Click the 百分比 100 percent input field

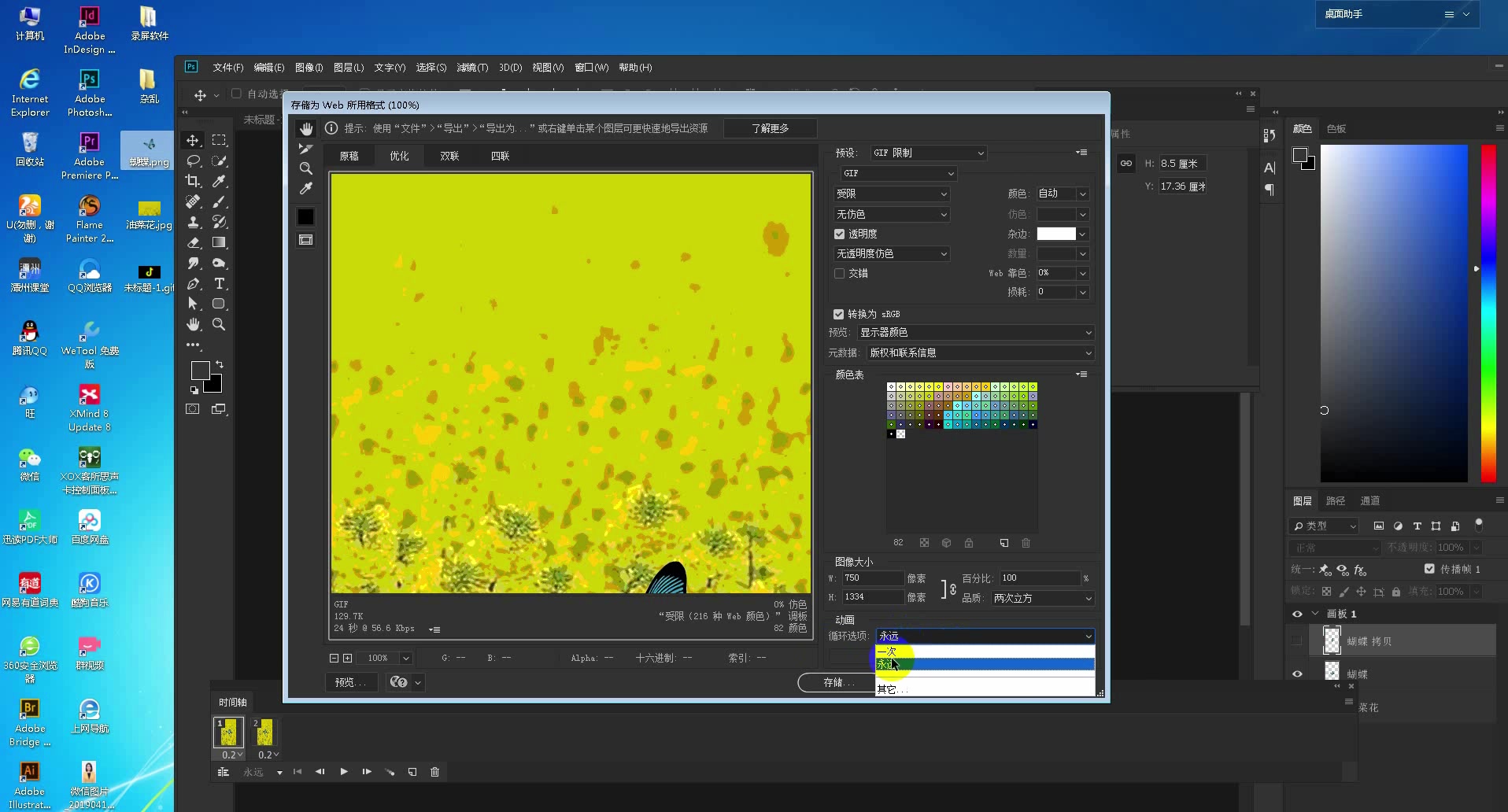click(x=1040, y=578)
